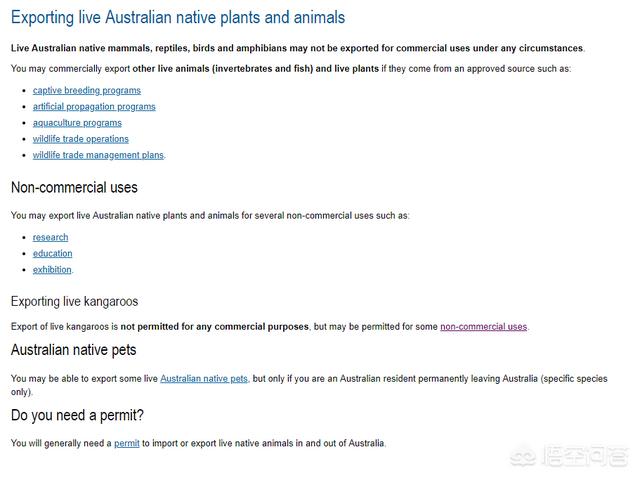Open the captive breeding programs link
The height and width of the screenshot is (478, 640).
[x=87, y=90]
